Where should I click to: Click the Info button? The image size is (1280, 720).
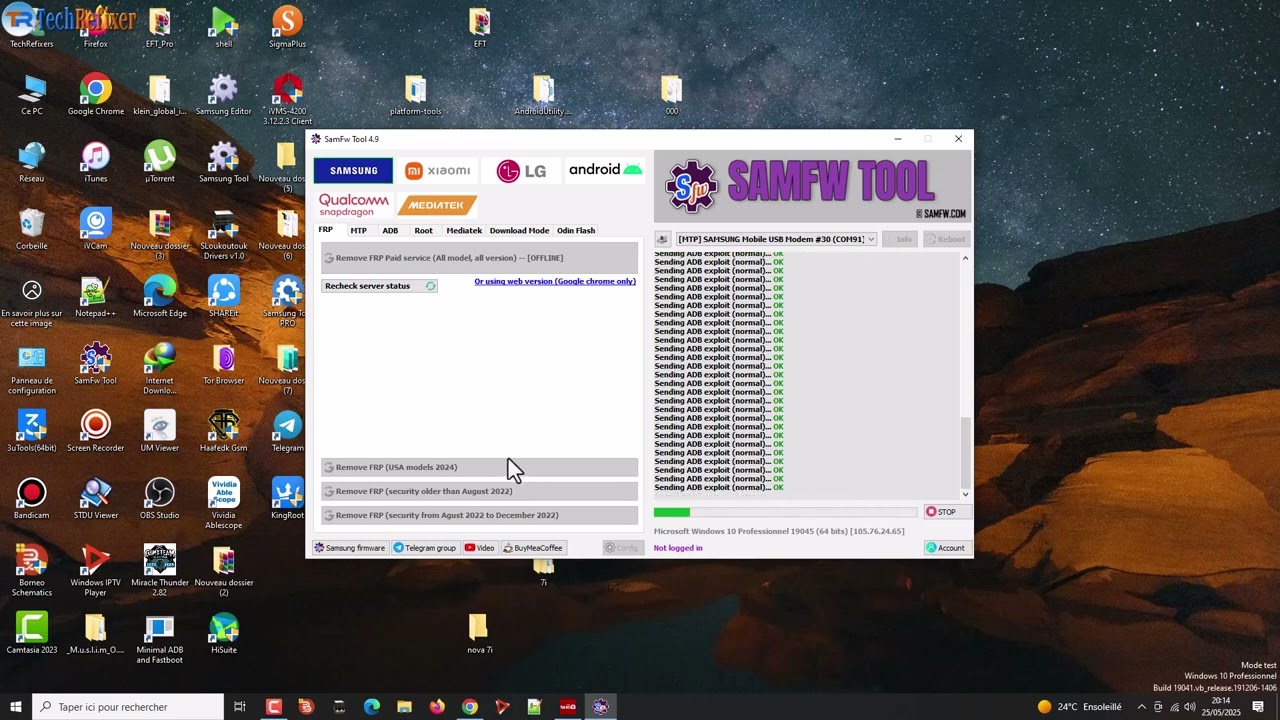pos(900,239)
